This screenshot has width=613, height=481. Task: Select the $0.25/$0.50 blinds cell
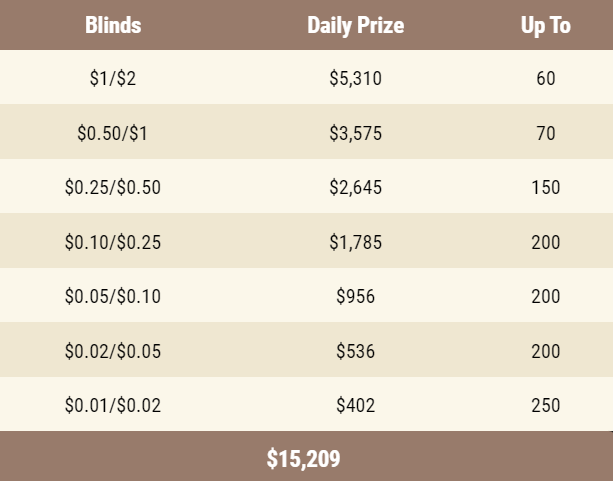point(113,187)
